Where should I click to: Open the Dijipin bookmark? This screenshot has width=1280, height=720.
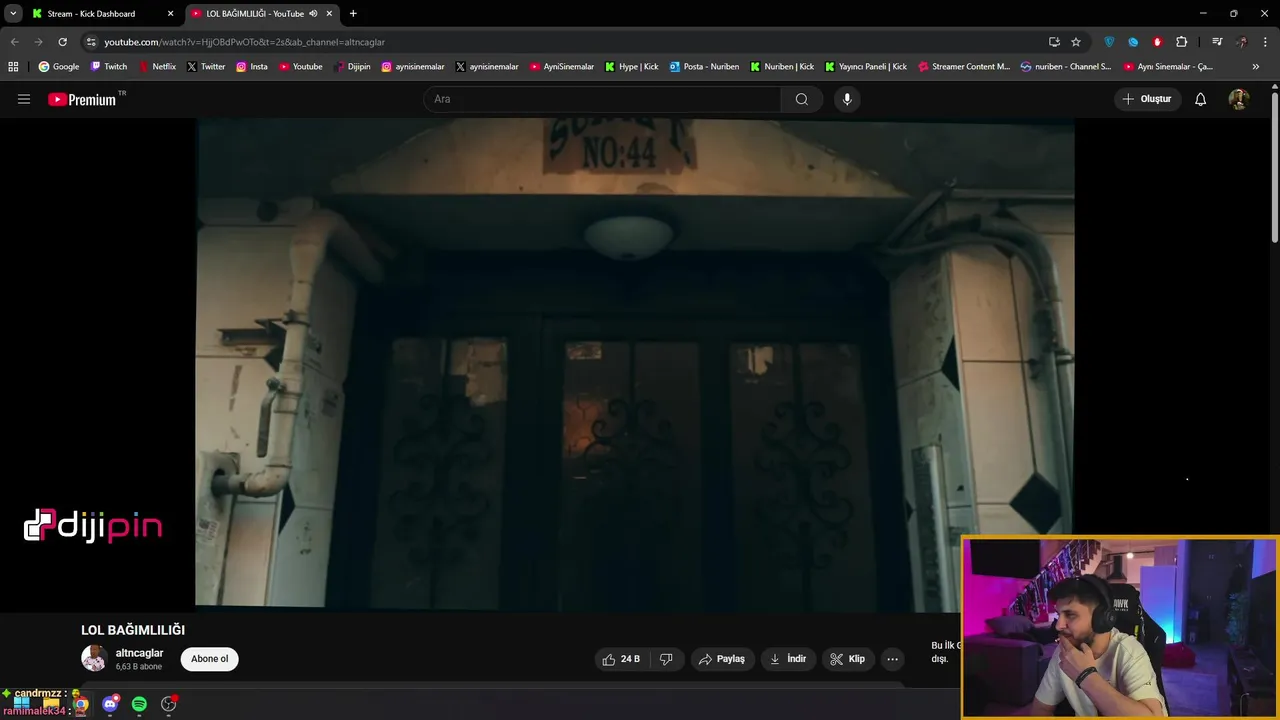pos(352,67)
